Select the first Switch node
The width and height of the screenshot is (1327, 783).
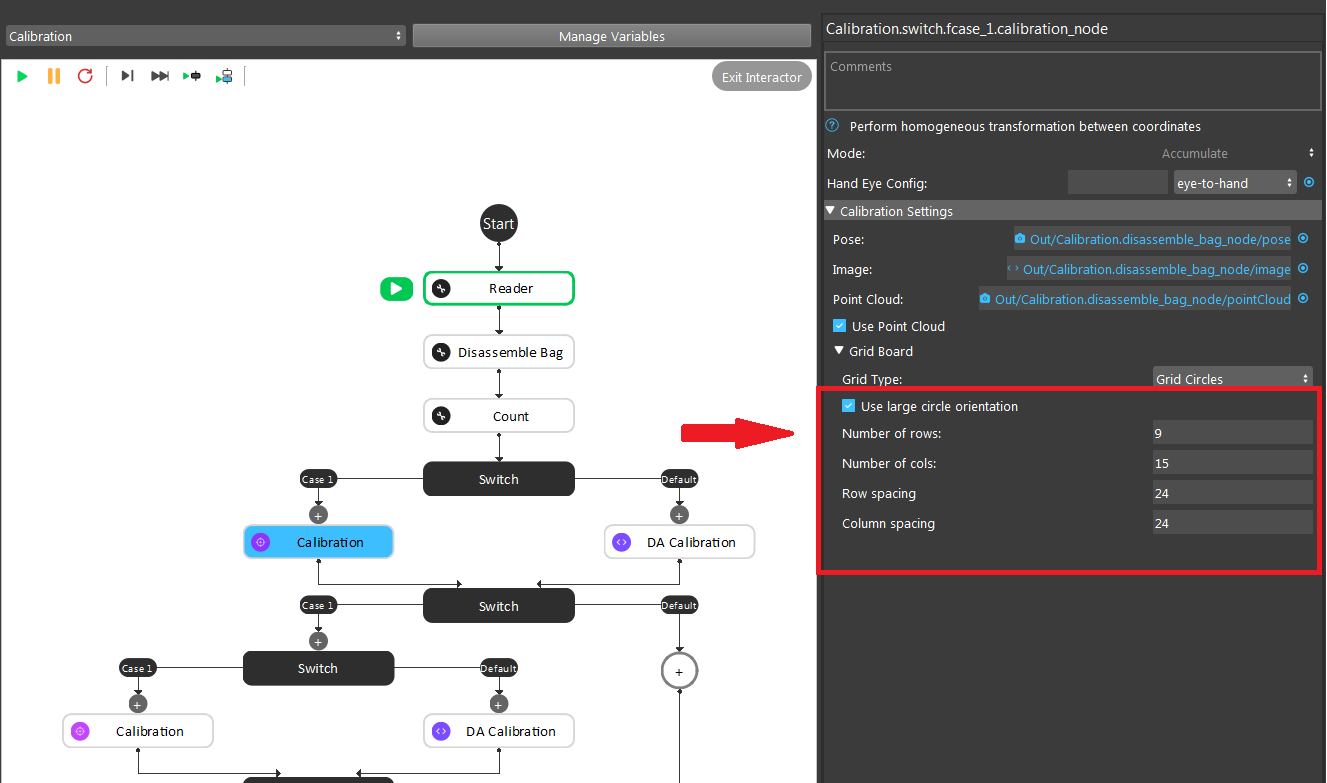pos(499,479)
